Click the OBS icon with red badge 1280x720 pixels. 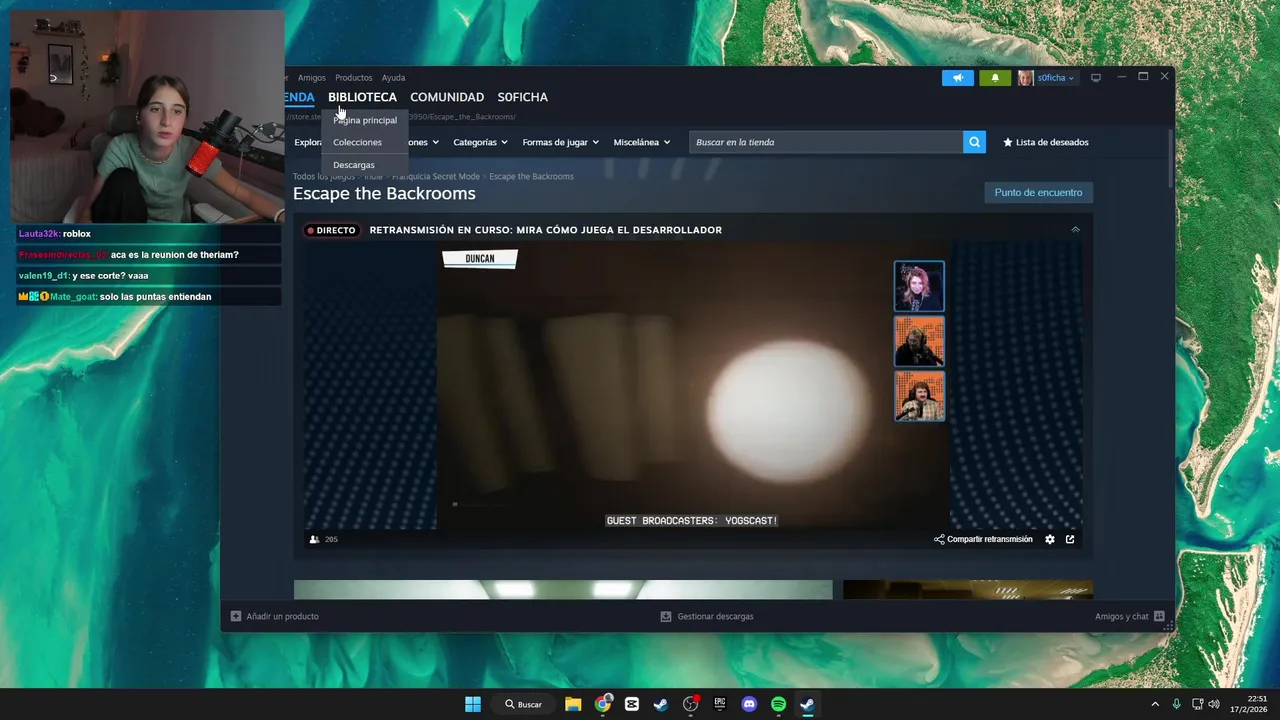pos(691,704)
